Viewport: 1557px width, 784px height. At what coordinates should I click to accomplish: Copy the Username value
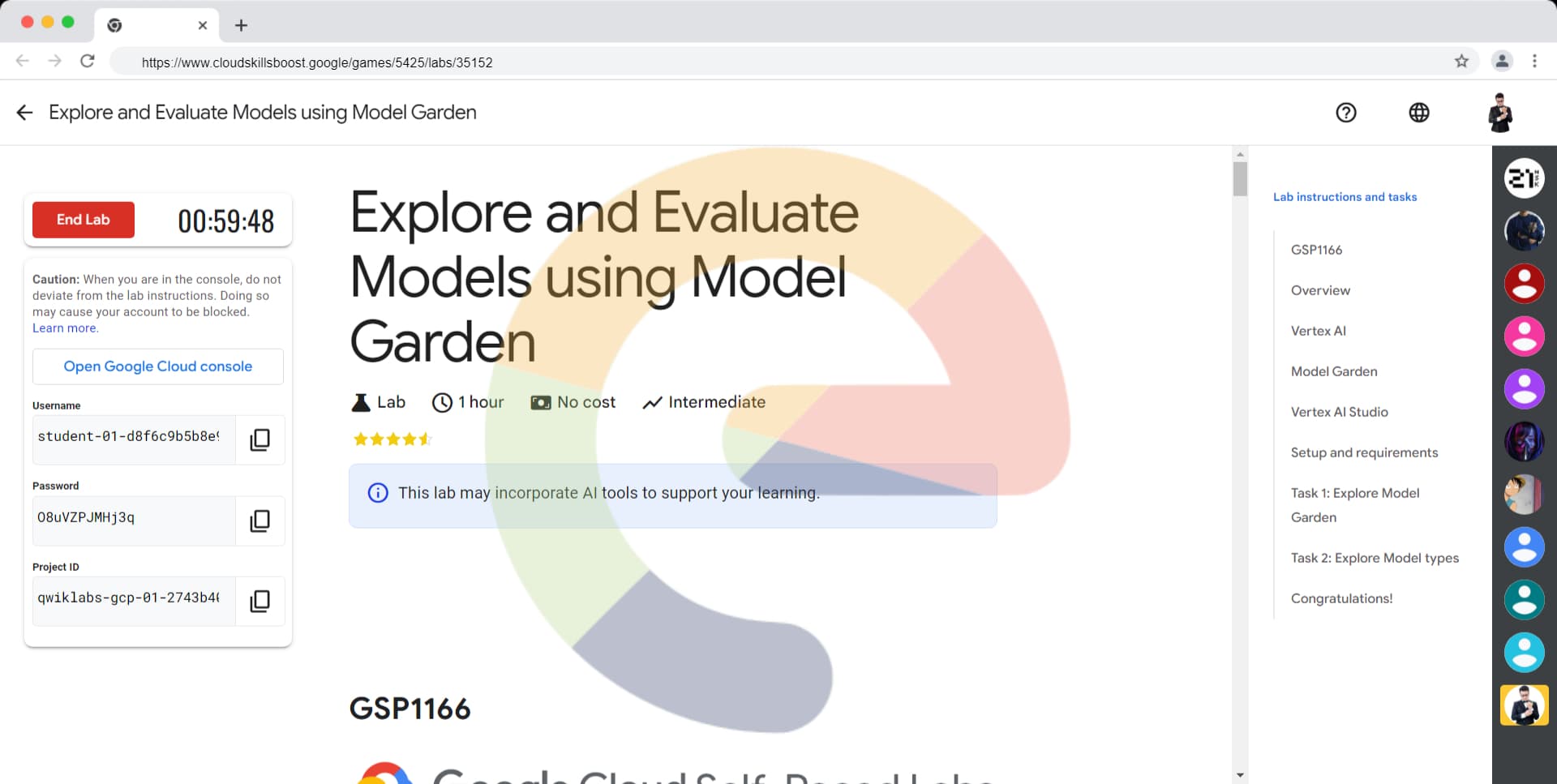pos(259,439)
